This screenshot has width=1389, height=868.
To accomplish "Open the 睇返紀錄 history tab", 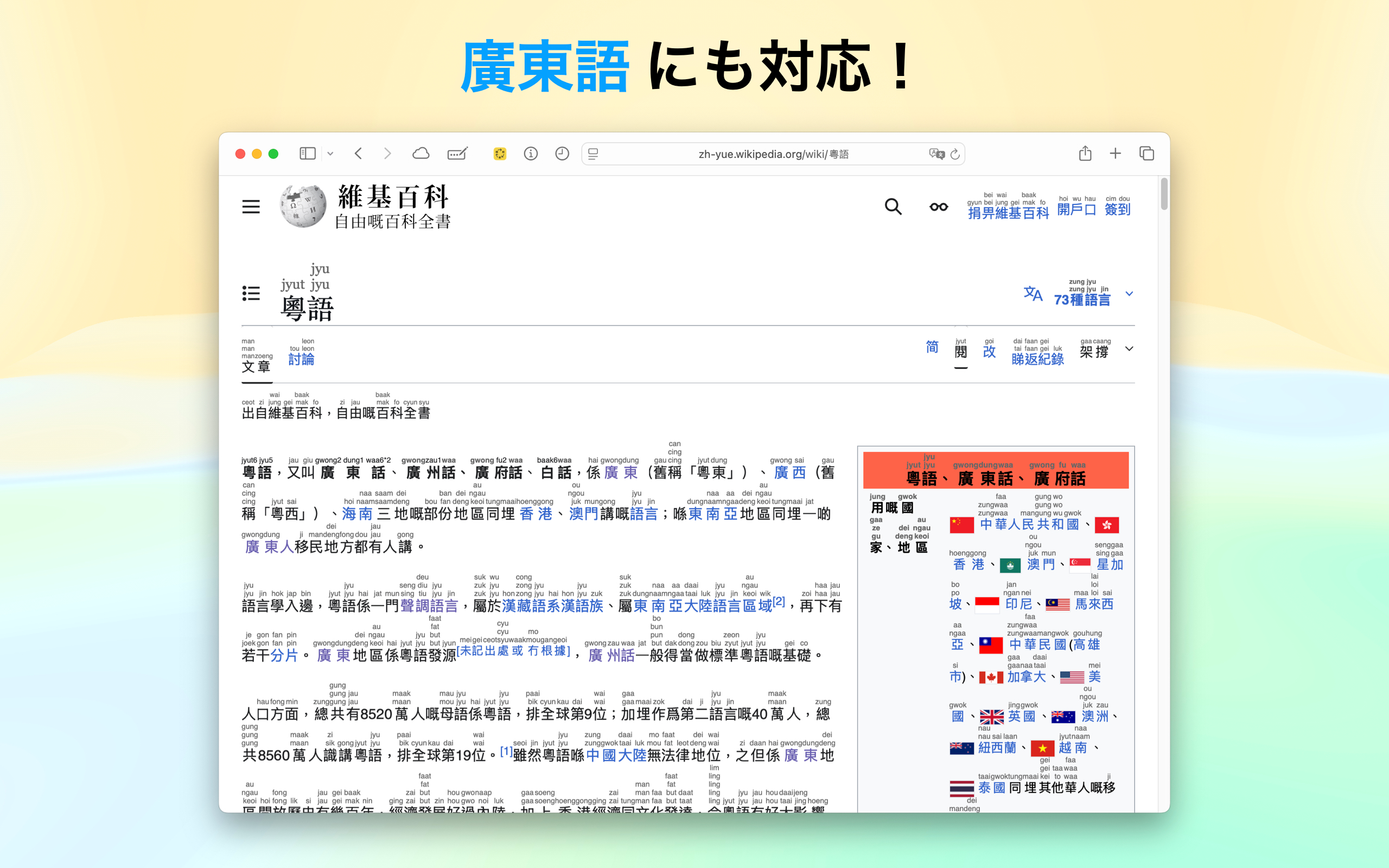I will point(1038,359).
